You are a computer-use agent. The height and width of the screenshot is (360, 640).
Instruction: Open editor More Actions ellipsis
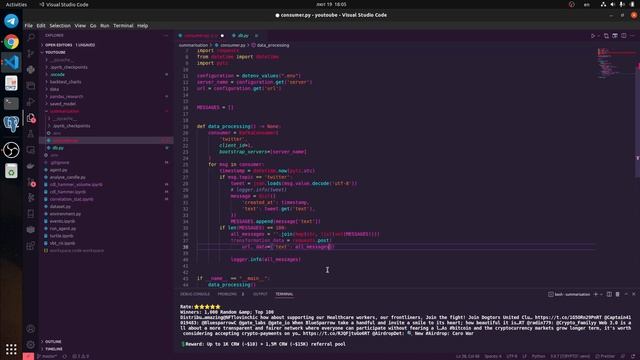pyautogui.click(x=632, y=36)
